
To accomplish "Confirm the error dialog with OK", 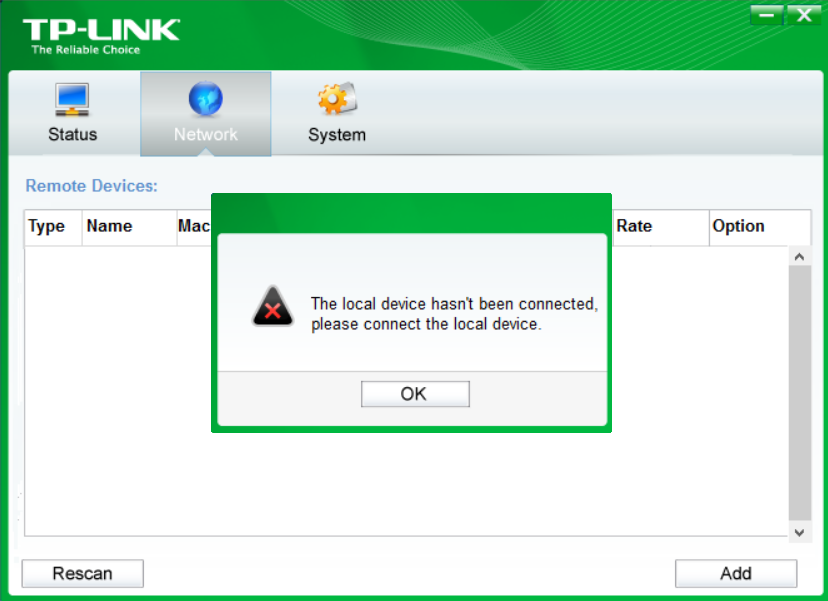I will (415, 394).
